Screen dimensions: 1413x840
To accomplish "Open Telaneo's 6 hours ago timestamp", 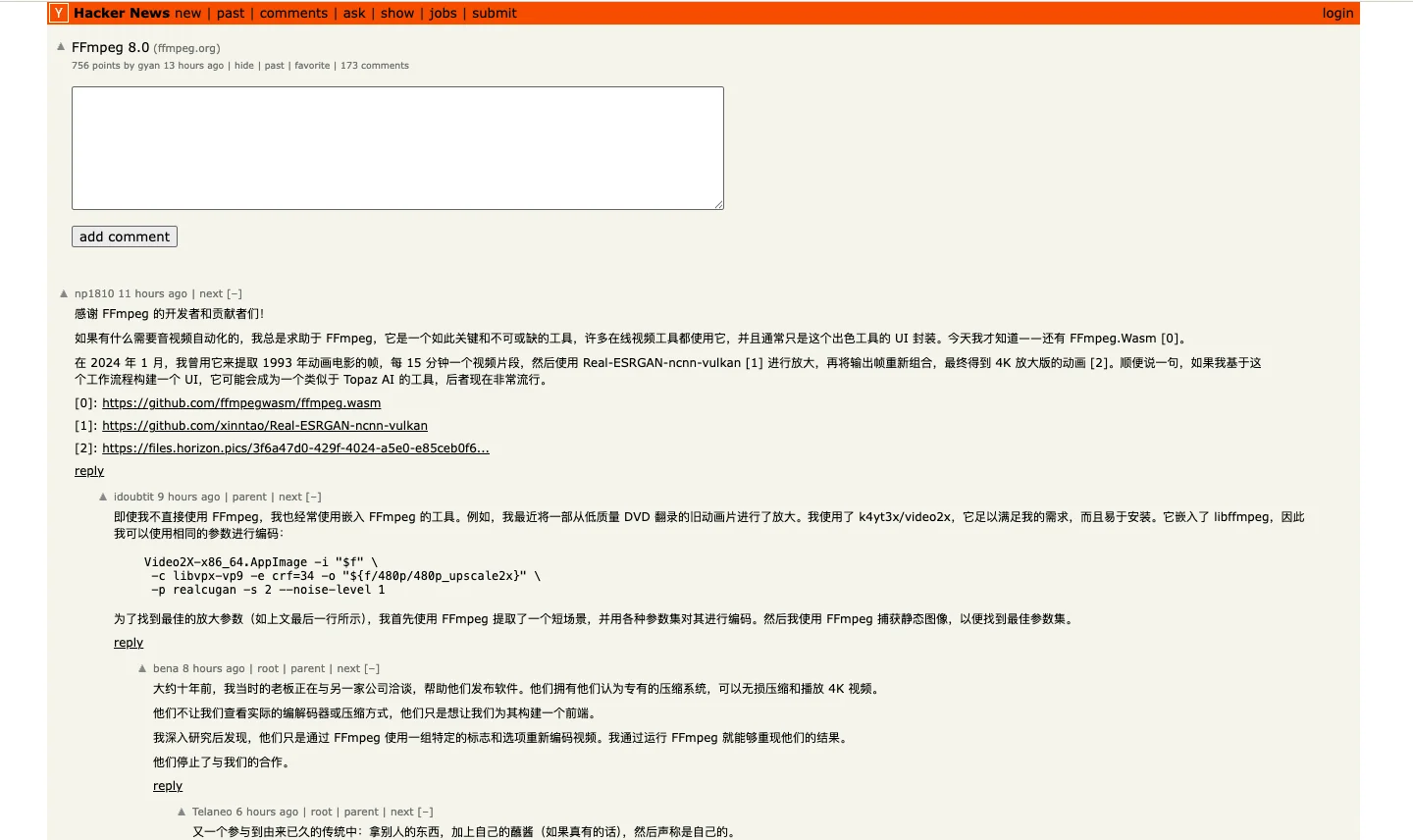I will [268, 812].
